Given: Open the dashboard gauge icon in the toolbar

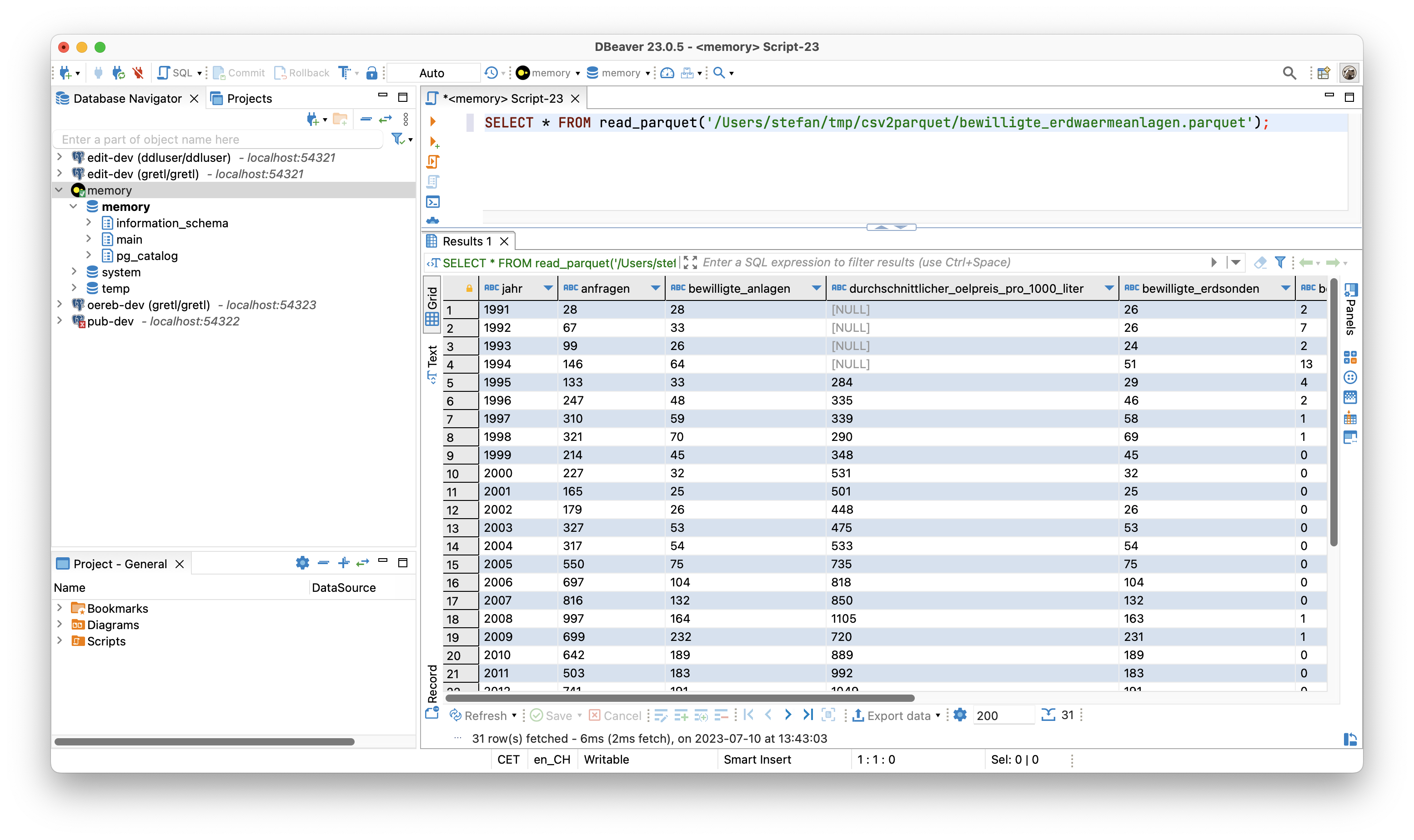Looking at the screenshot, I should coord(667,72).
